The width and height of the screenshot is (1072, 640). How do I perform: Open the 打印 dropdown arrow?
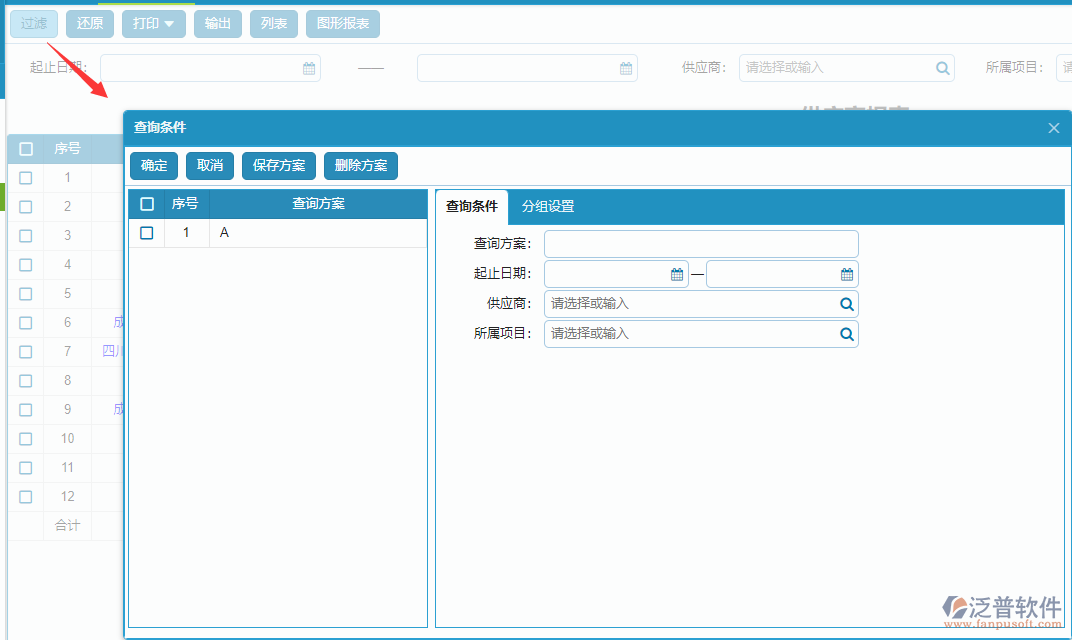170,24
